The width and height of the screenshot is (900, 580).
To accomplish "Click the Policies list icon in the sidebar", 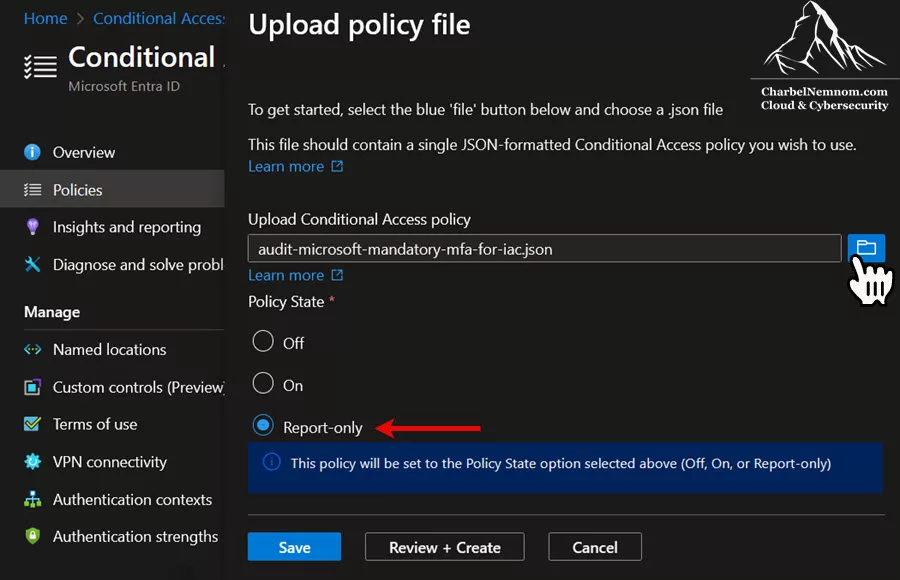I will click(32, 190).
